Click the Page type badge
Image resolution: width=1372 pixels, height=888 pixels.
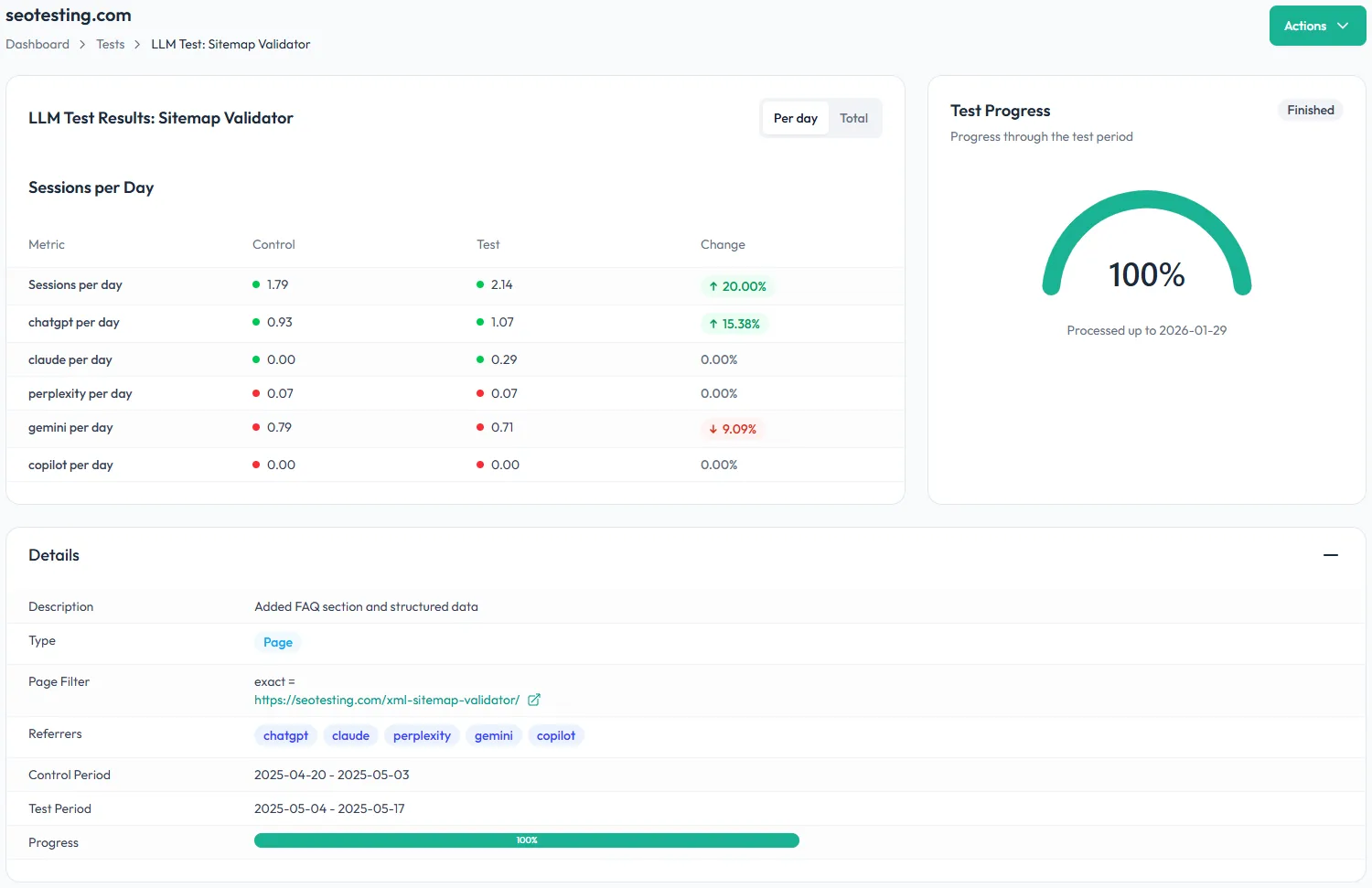pyautogui.click(x=277, y=642)
